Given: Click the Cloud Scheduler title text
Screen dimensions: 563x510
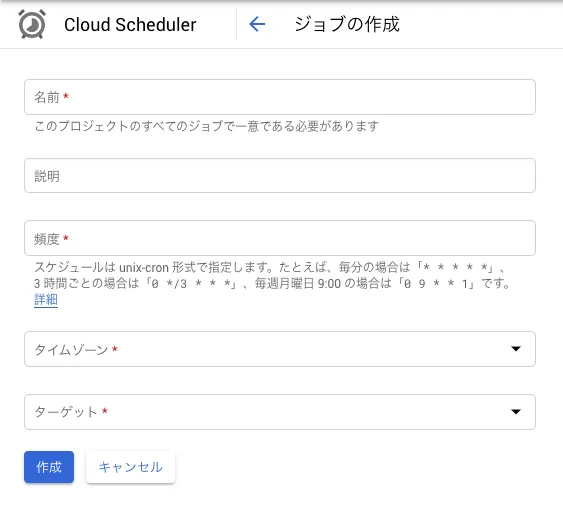Looking at the screenshot, I should 130,25.
